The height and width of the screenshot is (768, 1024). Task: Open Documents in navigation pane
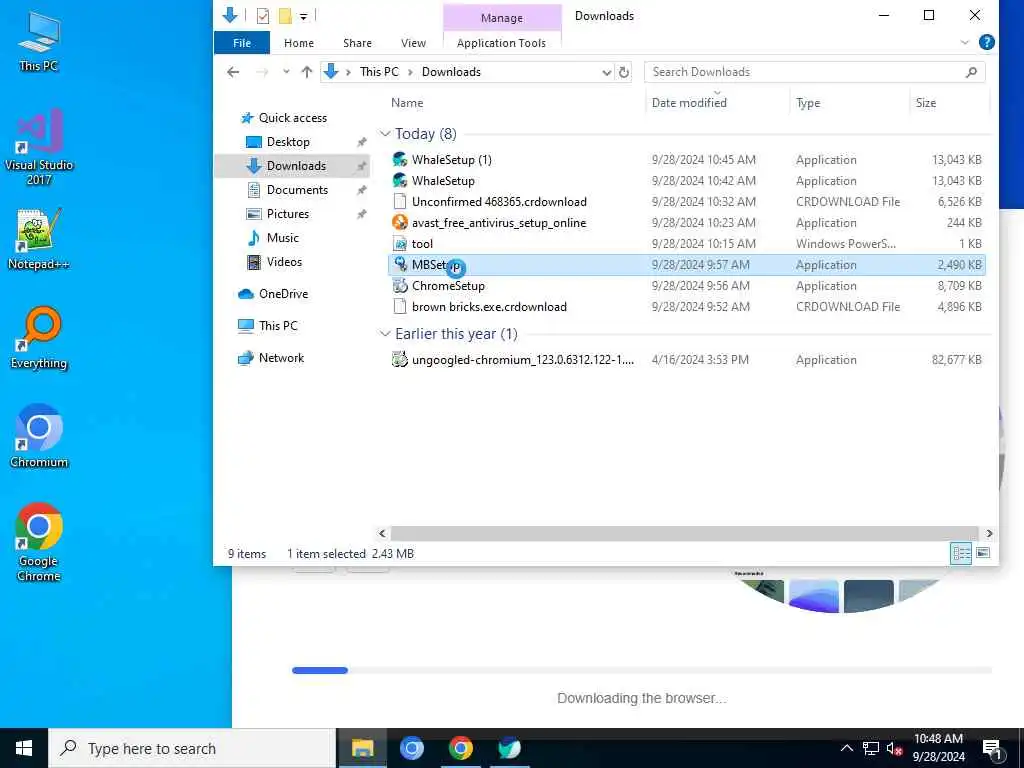pyautogui.click(x=297, y=190)
